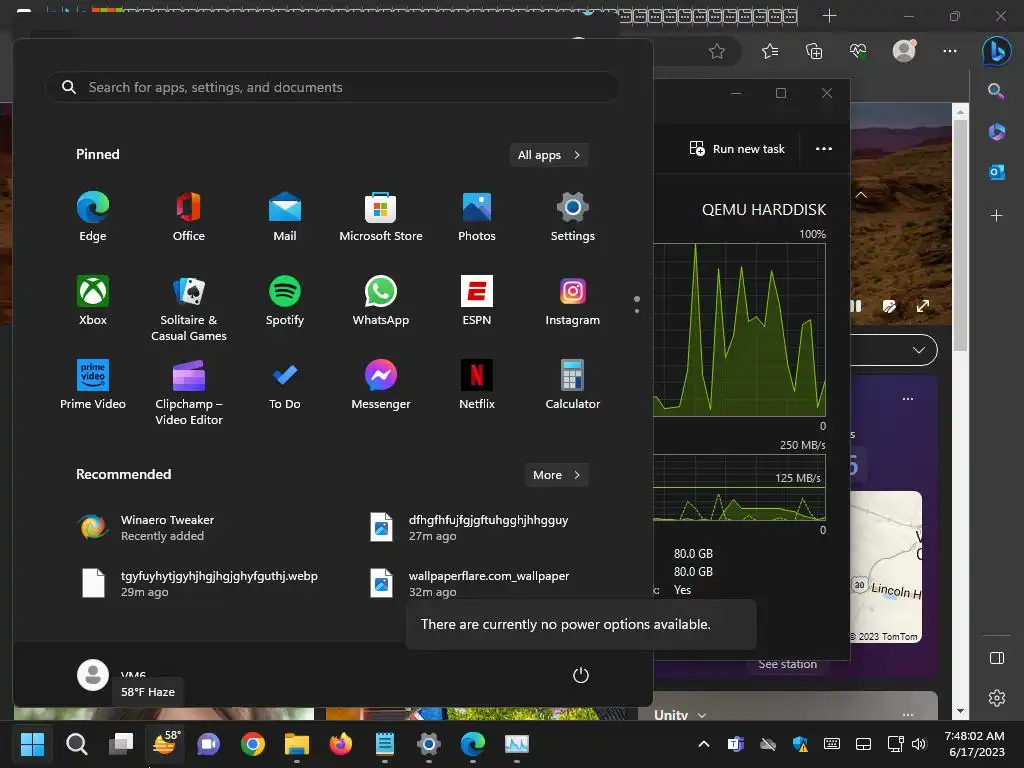Launch Firefox from the taskbar
1024x768 pixels.
[x=341, y=744]
